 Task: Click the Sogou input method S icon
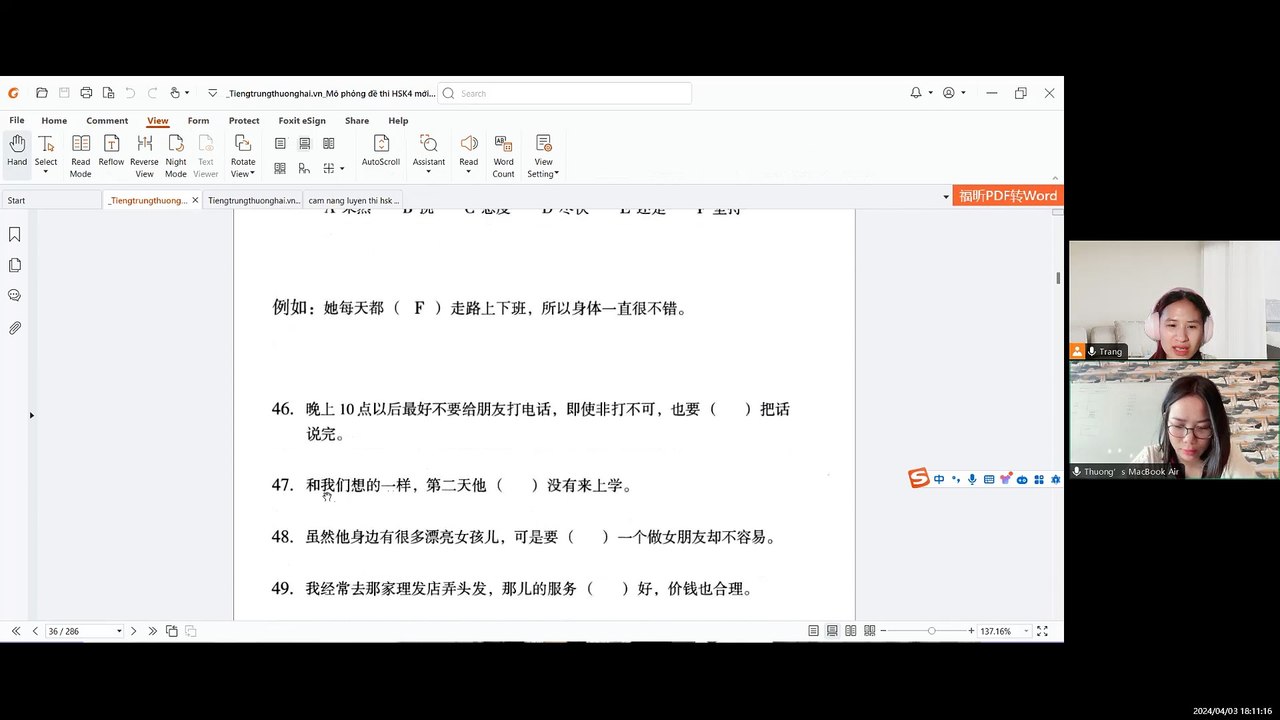click(x=919, y=478)
